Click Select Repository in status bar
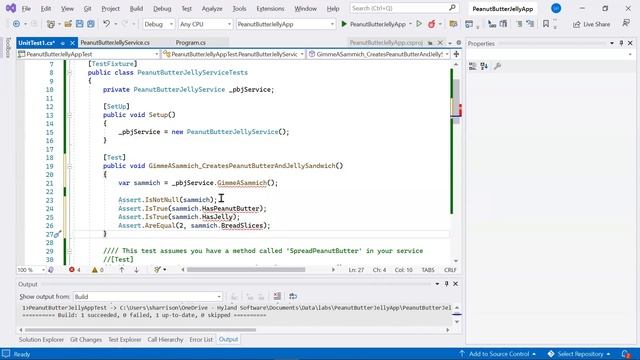 point(580,354)
